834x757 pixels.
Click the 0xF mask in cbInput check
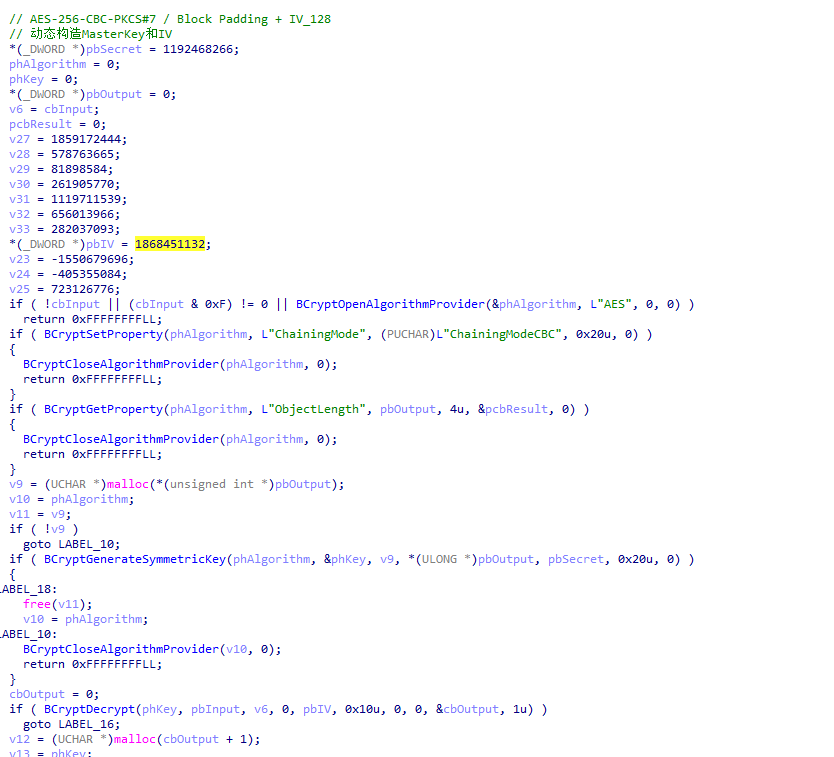[215, 304]
